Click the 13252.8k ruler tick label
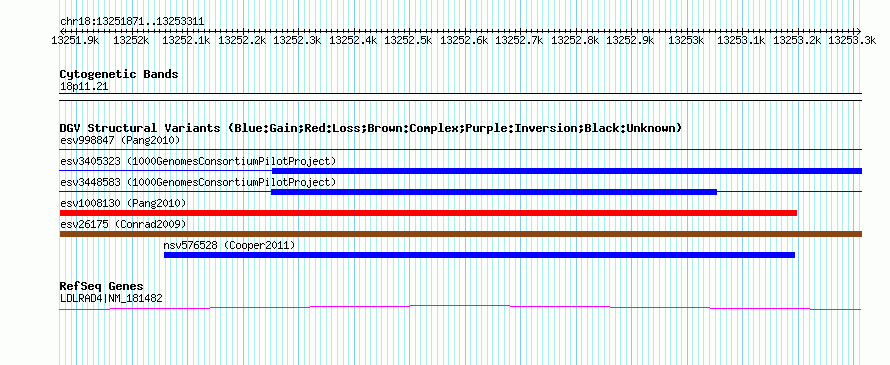Image resolution: width=890 pixels, height=365 pixels. (x=575, y=40)
